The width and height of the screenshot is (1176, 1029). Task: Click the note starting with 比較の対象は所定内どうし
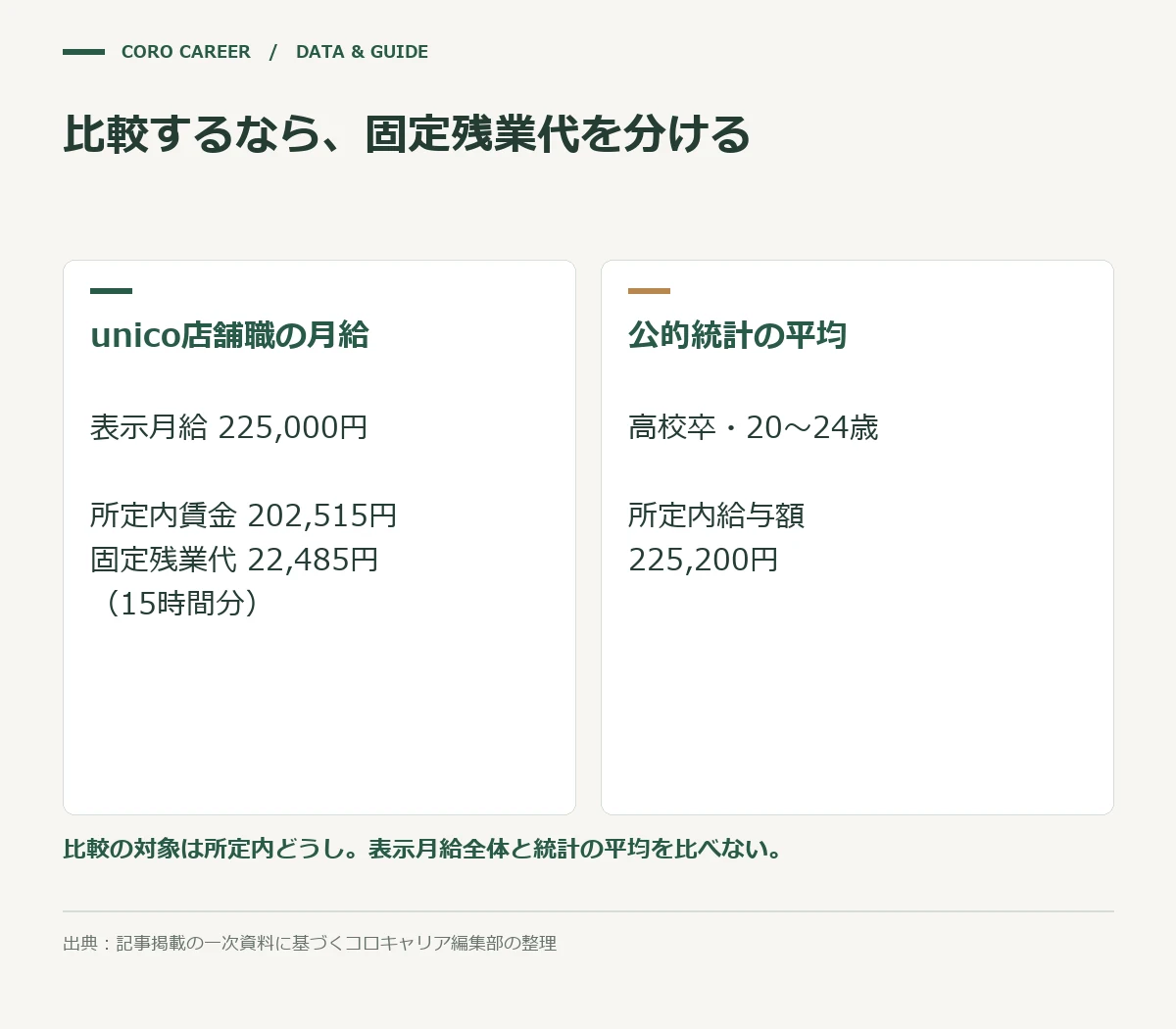click(x=423, y=849)
